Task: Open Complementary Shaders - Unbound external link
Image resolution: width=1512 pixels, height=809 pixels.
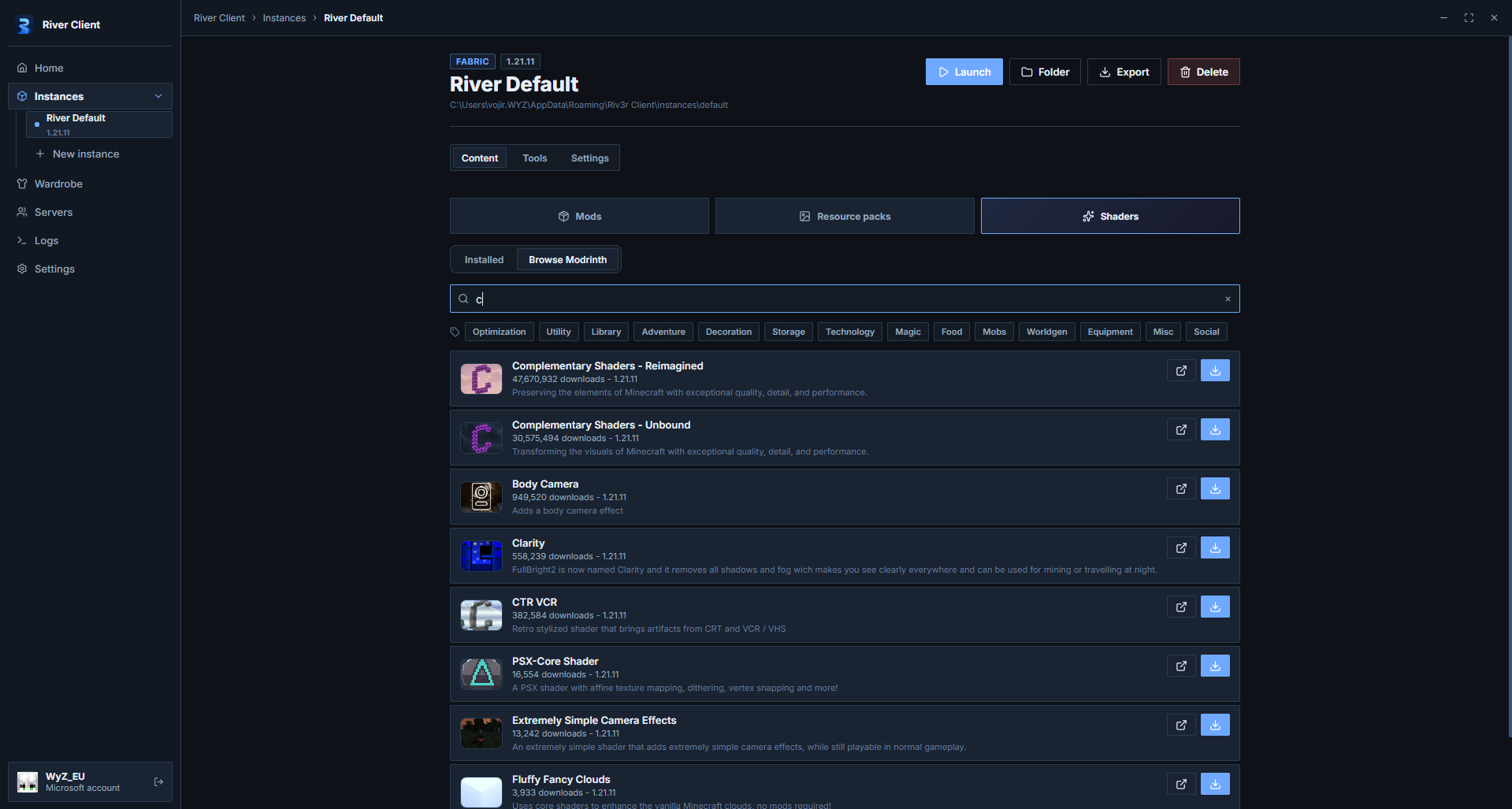Action: [x=1181, y=429]
